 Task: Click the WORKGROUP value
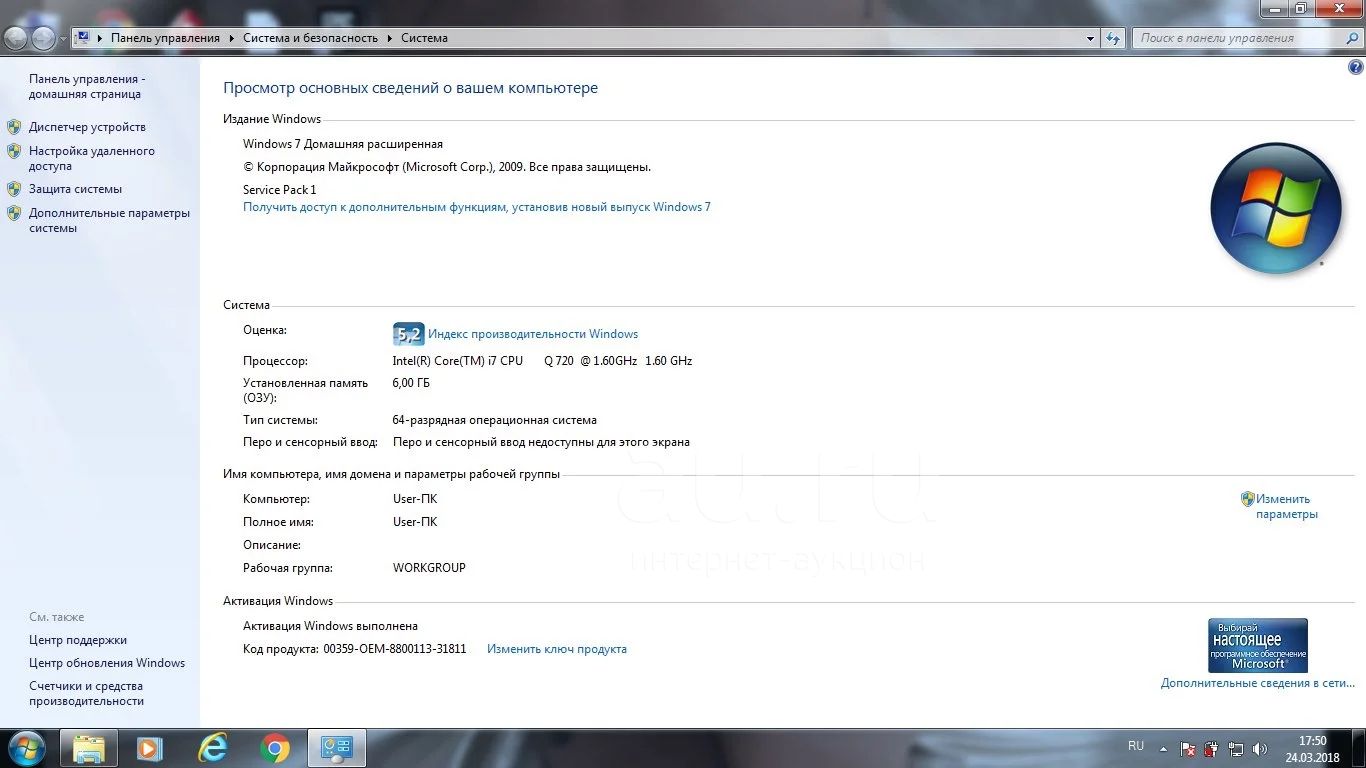click(x=429, y=568)
